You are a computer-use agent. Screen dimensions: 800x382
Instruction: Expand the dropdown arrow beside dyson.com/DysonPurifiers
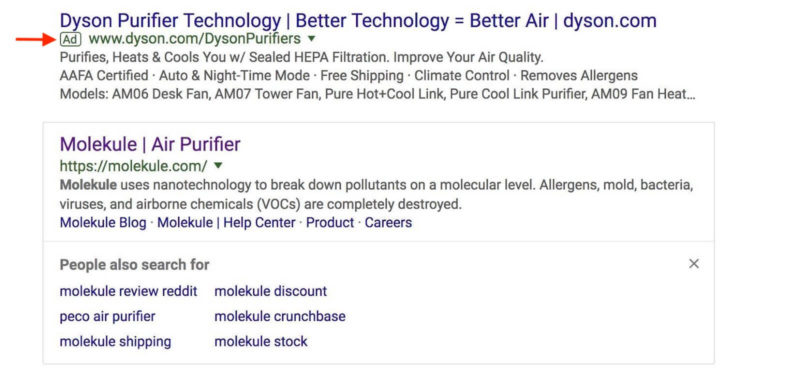pos(312,39)
